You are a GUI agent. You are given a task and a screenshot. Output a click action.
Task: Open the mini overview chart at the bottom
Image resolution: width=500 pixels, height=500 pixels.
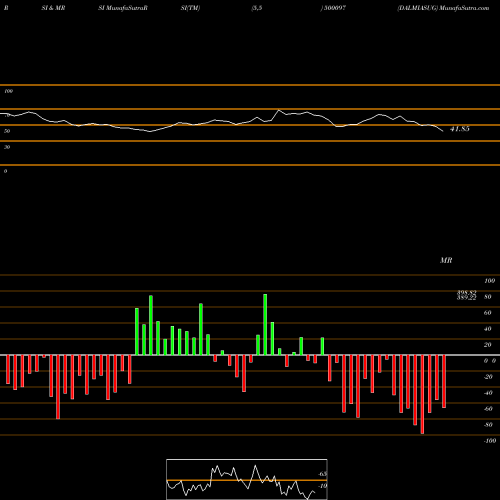(247, 479)
